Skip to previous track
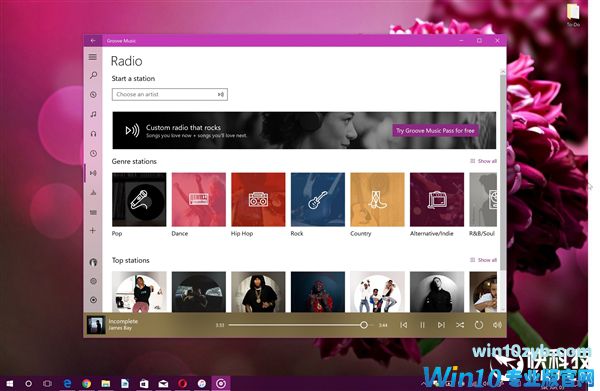 (x=403, y=325)
